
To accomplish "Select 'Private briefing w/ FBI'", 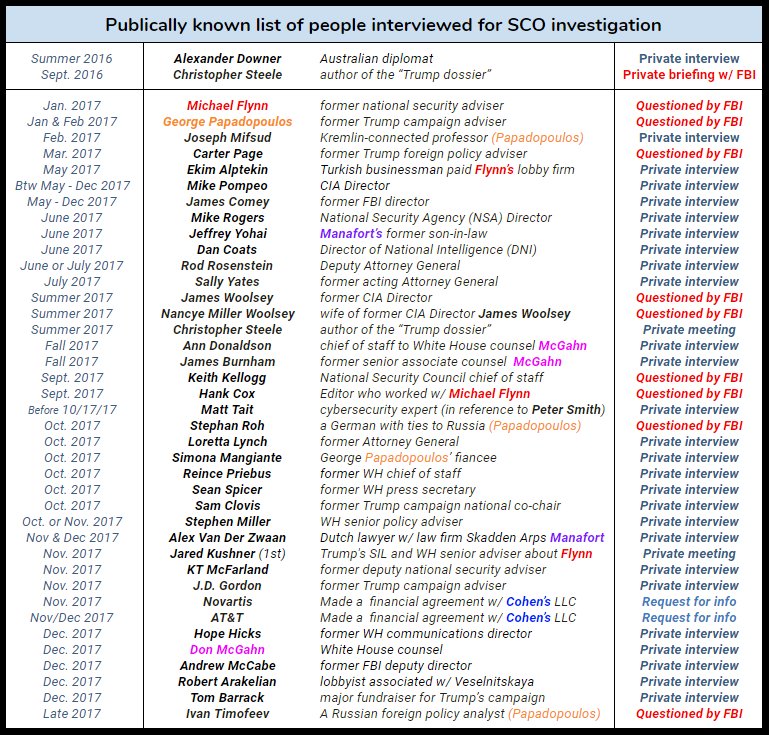I will click(x=689, y=75).
